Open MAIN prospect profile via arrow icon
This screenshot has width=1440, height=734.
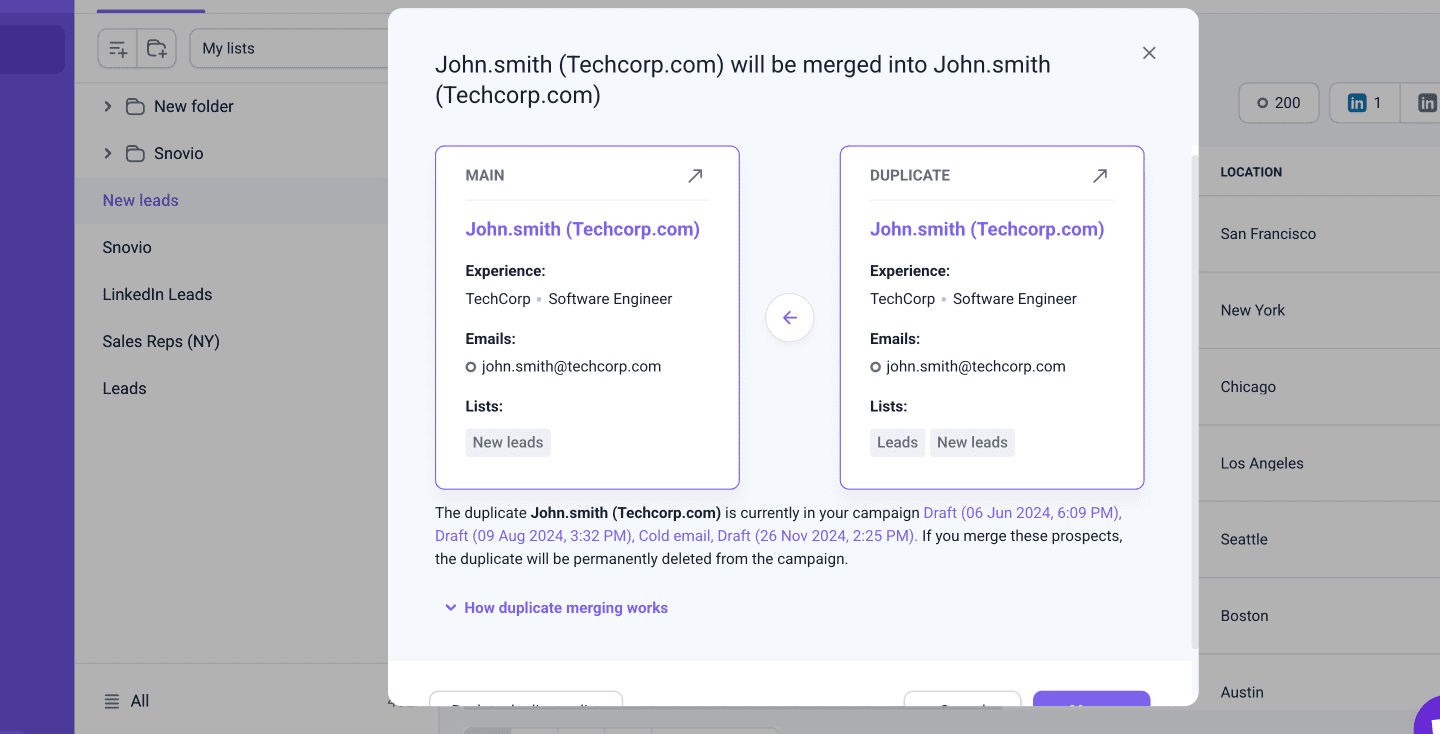[x=695, y=176]
